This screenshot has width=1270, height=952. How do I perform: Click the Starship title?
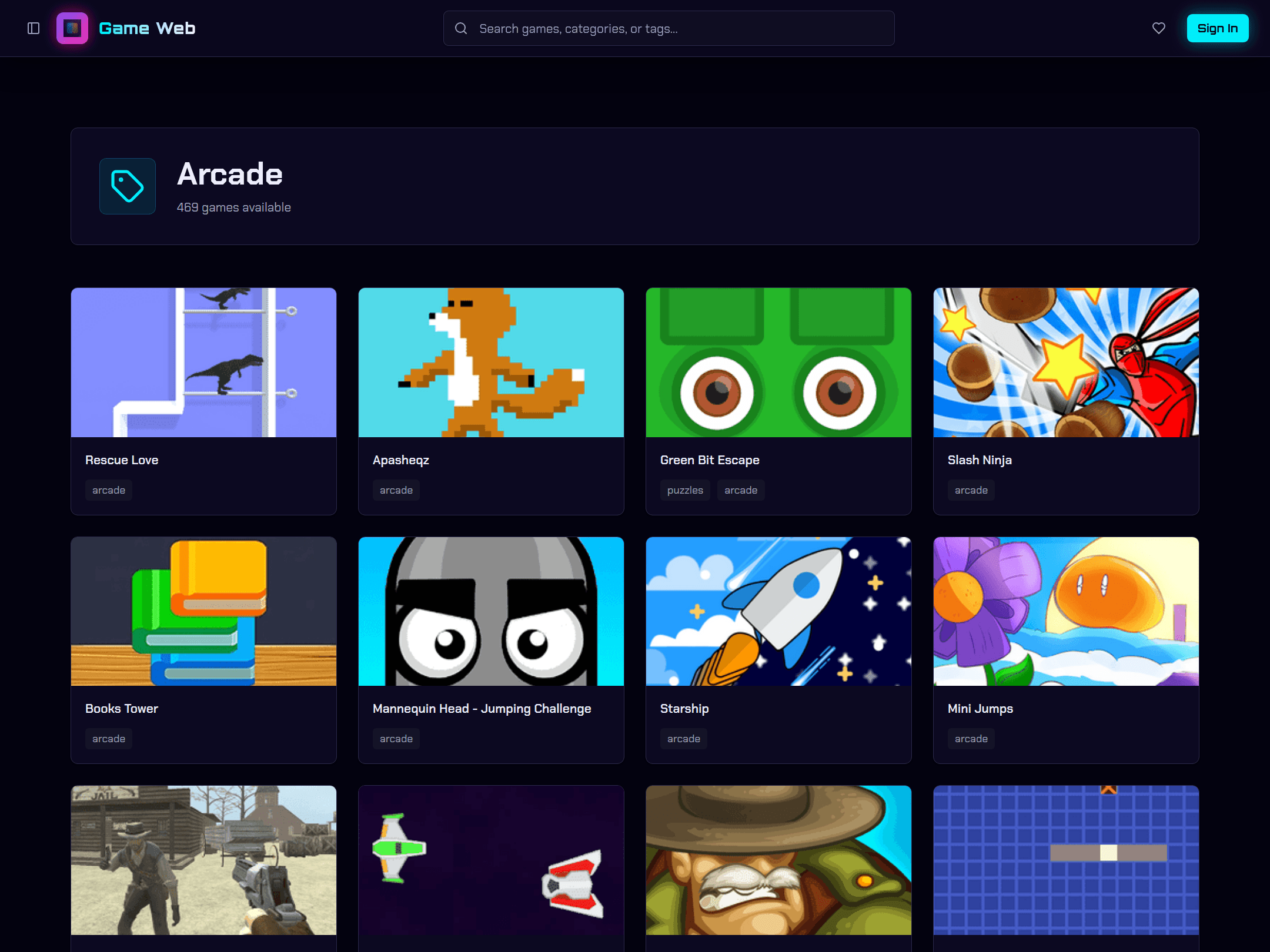click(x=684, y=709)
